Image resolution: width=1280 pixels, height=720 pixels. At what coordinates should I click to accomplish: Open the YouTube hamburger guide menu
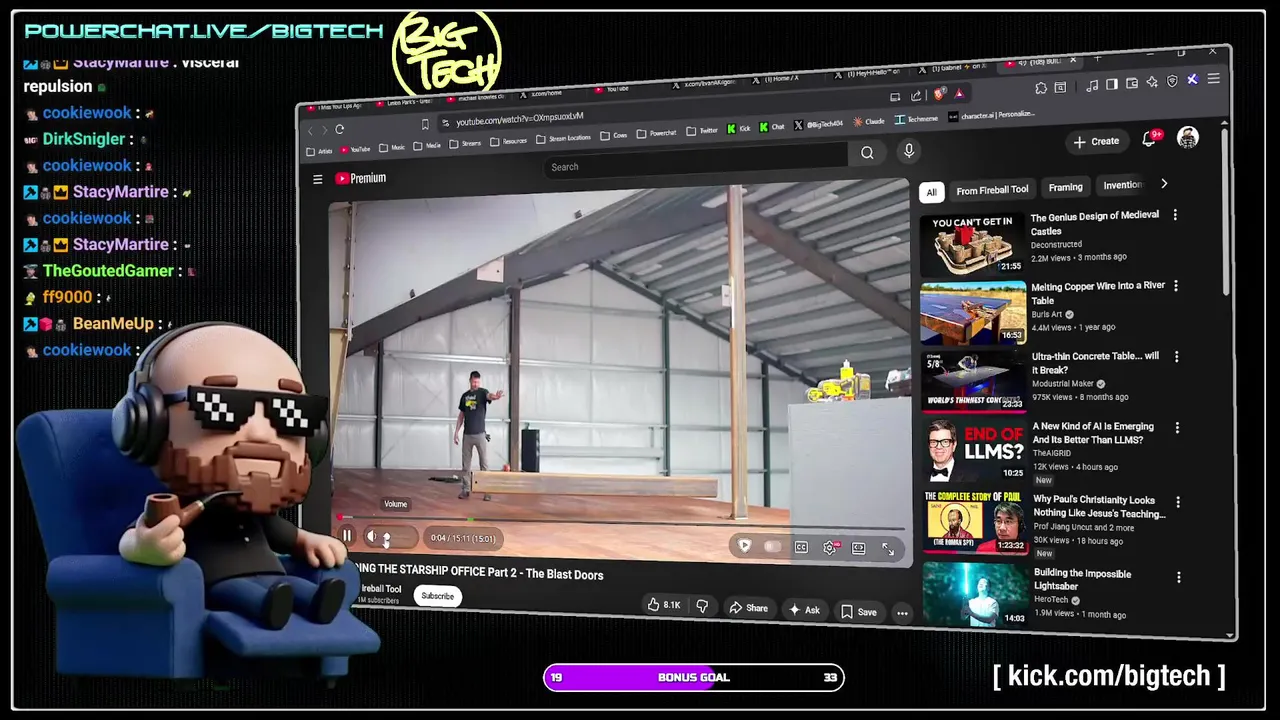click(x=318, y=179)
